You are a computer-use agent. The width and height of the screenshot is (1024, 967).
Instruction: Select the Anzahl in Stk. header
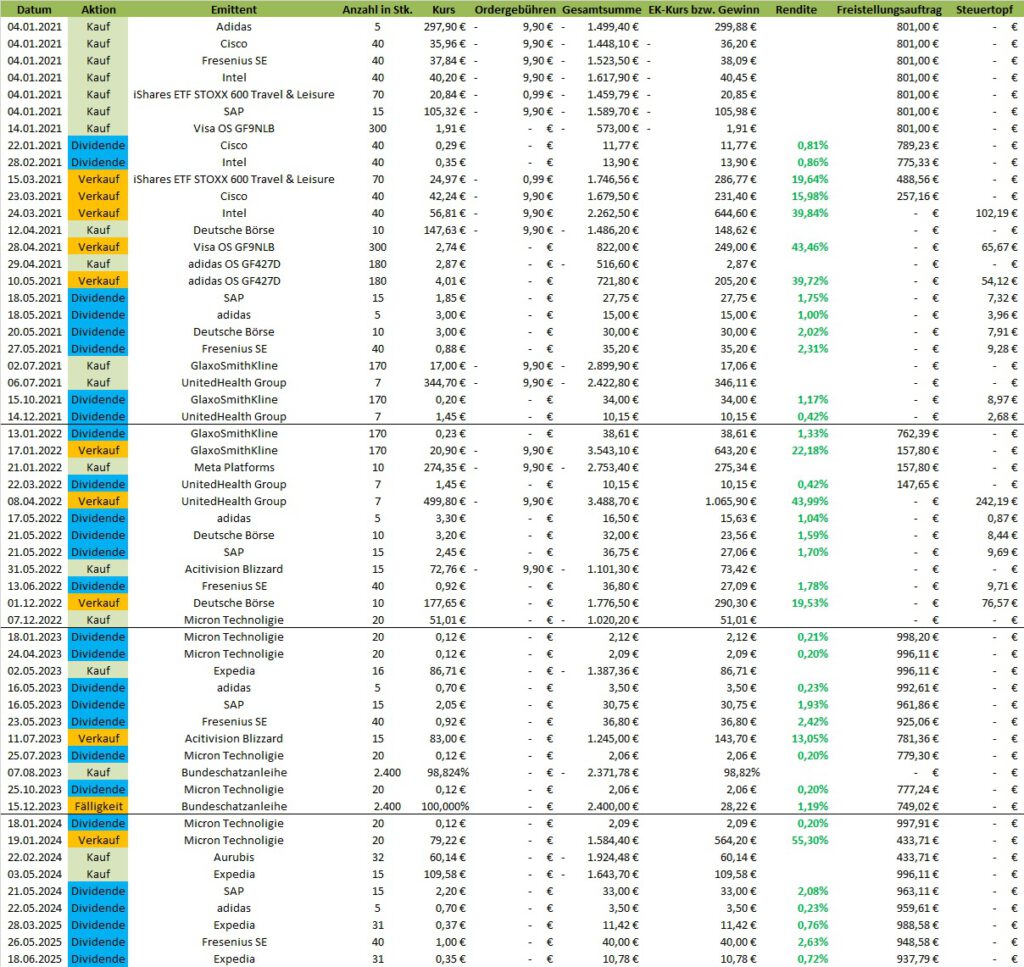click(377, 9)
